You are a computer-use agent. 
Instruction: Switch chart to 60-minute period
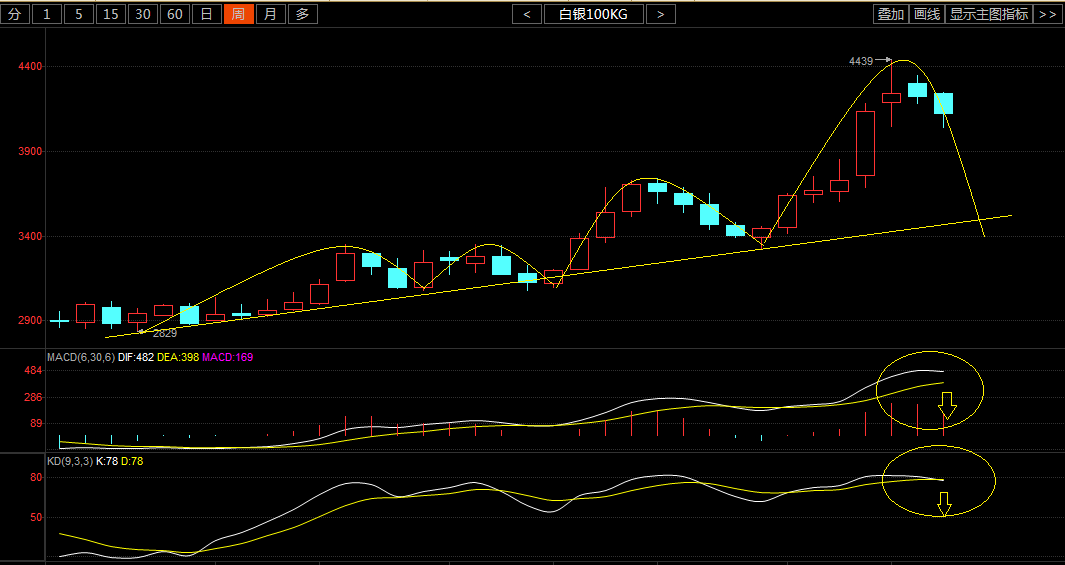(175, 14)
